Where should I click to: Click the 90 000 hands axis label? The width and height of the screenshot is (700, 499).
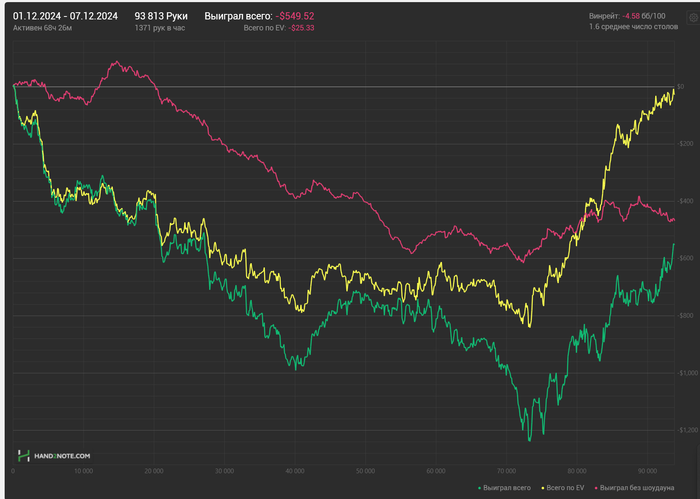648,471
